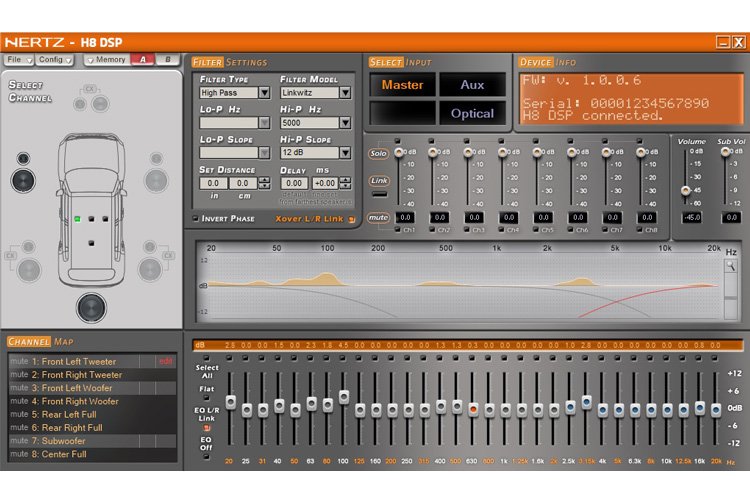
Task: Click the green driver seat listening position
Action: point(77,217)
